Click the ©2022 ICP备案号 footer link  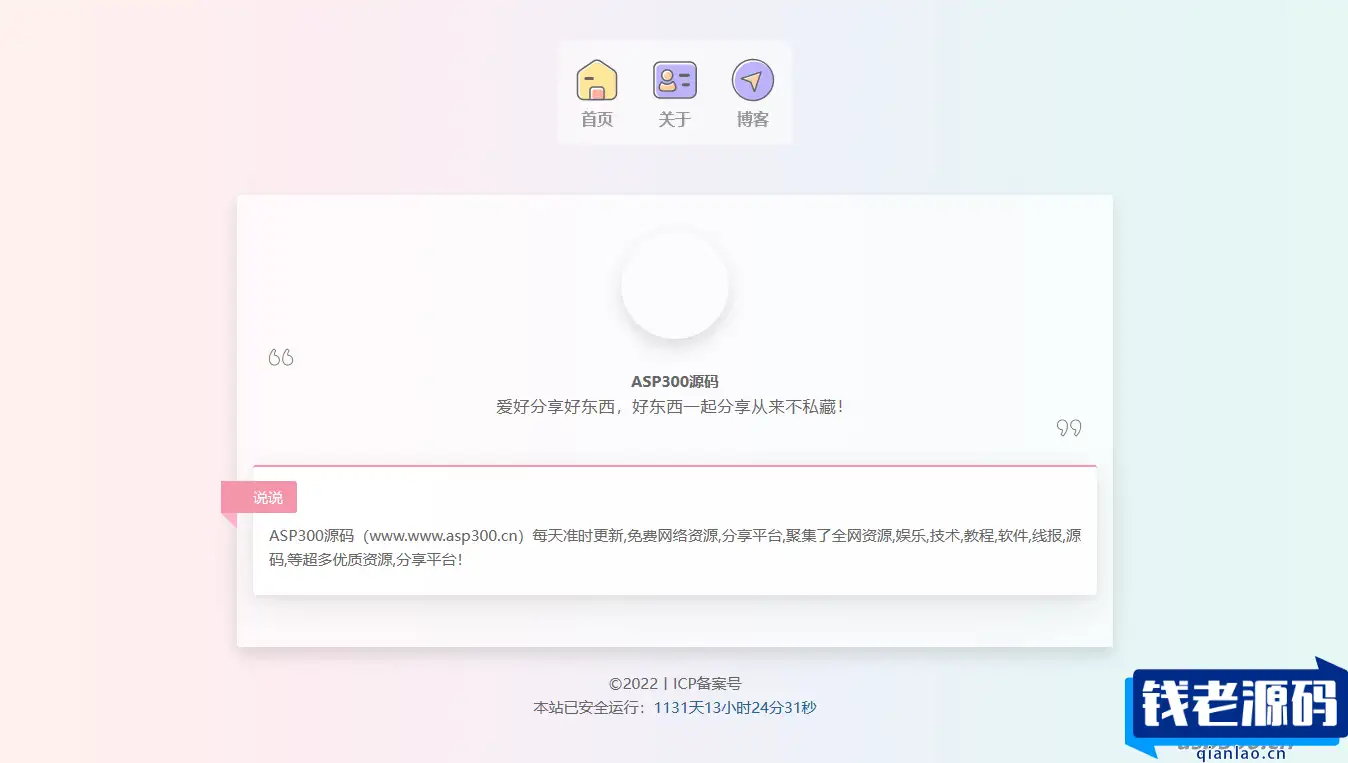coord(675,684)
